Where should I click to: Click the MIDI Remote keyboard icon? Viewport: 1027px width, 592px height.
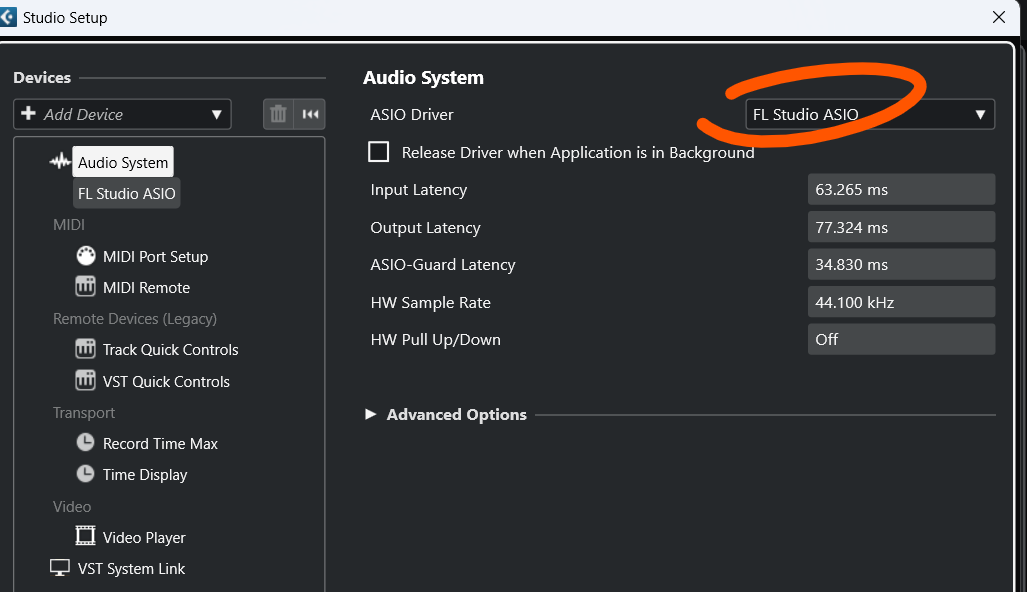coord(85,286)
